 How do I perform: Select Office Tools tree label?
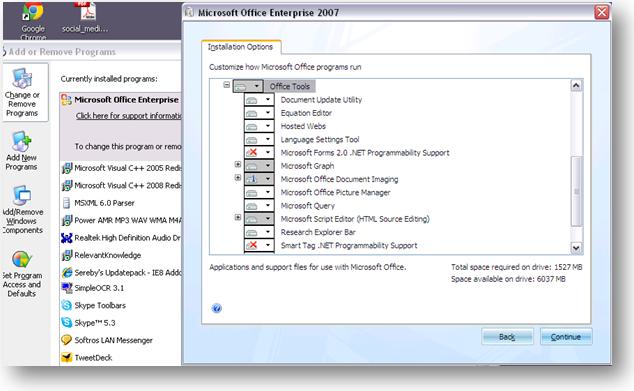(290, 86)
